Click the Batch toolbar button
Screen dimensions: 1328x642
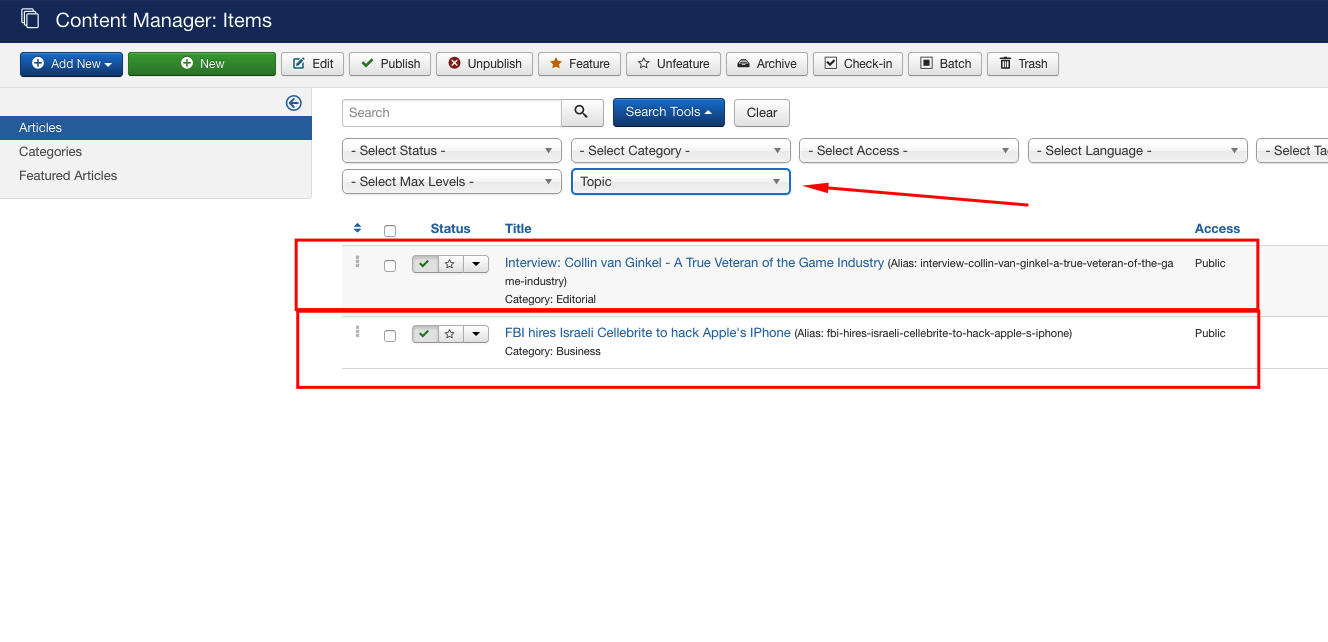coord(945,64)
